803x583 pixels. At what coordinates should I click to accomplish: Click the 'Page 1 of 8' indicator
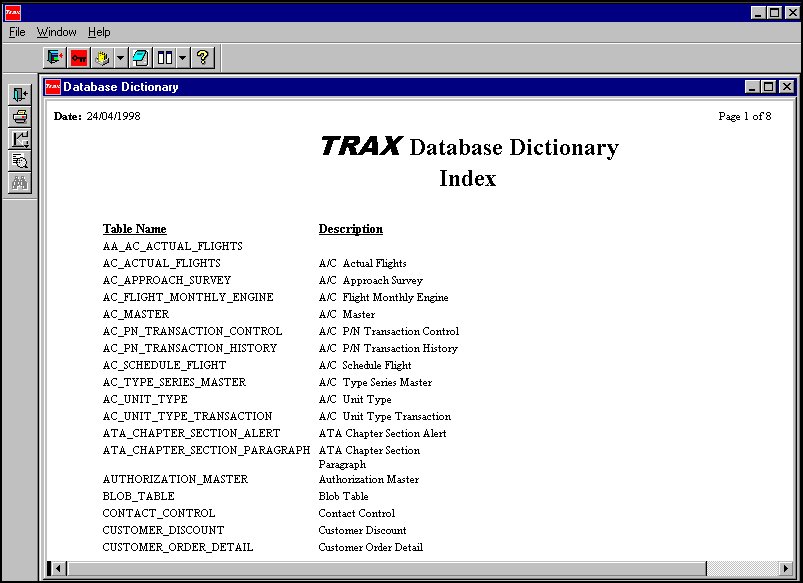tap(745, 116)
